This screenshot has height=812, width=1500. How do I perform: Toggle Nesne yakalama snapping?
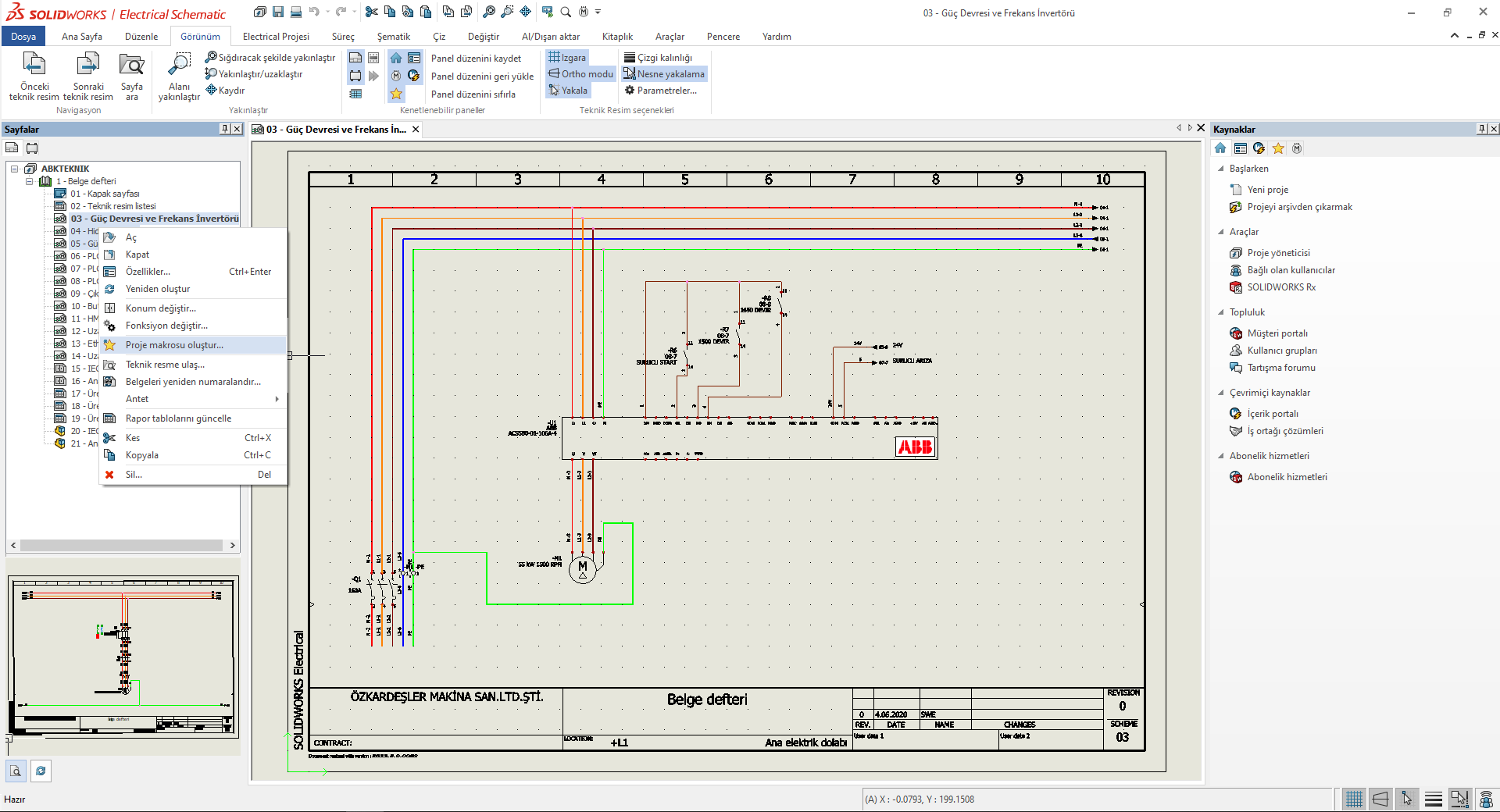pos(664,73)
